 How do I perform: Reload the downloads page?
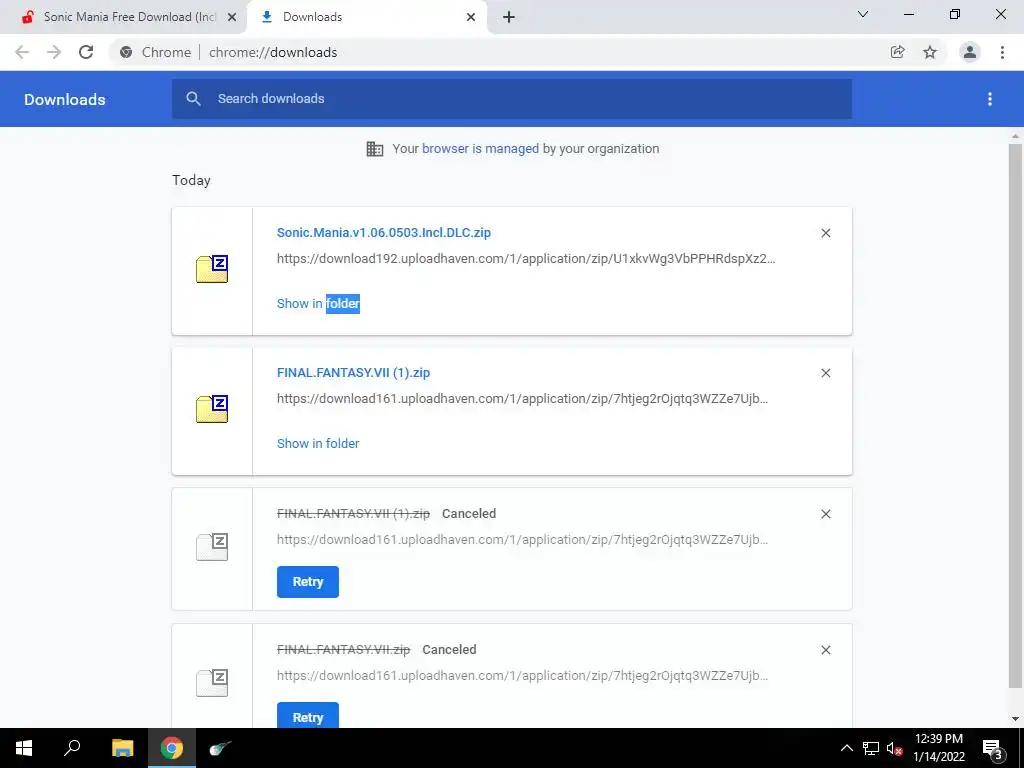[x=86, y=52]
